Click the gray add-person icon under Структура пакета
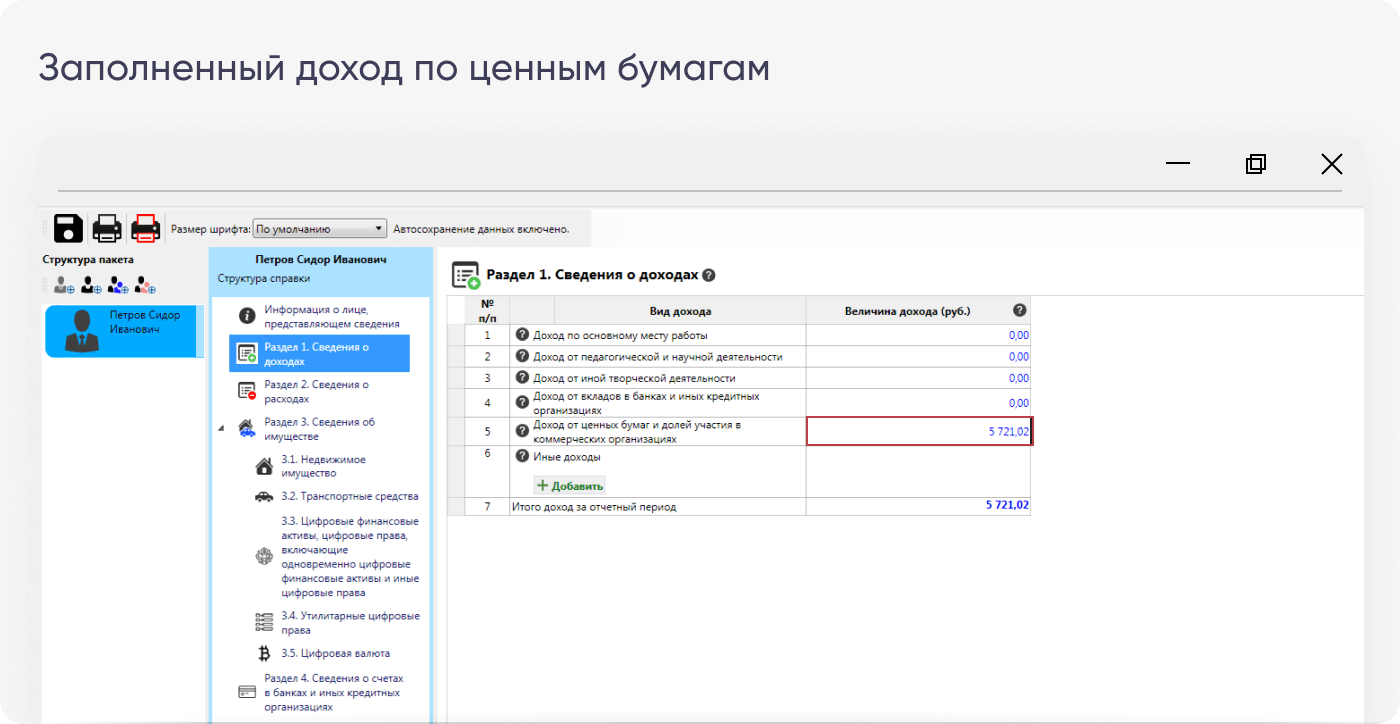 (64, 286)
